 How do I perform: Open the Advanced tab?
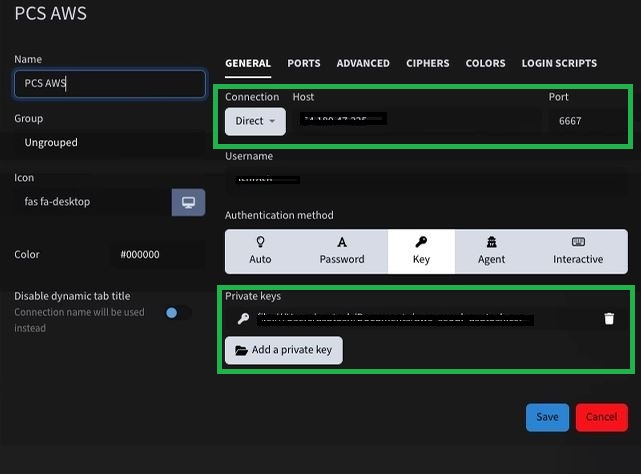363,63
